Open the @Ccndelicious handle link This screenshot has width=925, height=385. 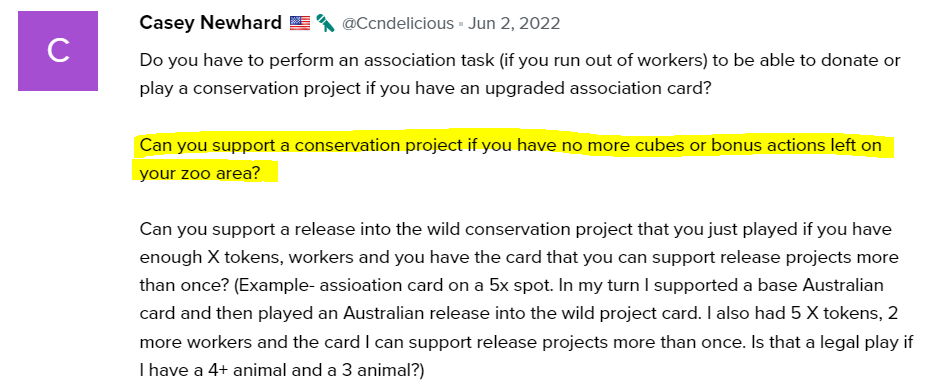tap(398, 24)
